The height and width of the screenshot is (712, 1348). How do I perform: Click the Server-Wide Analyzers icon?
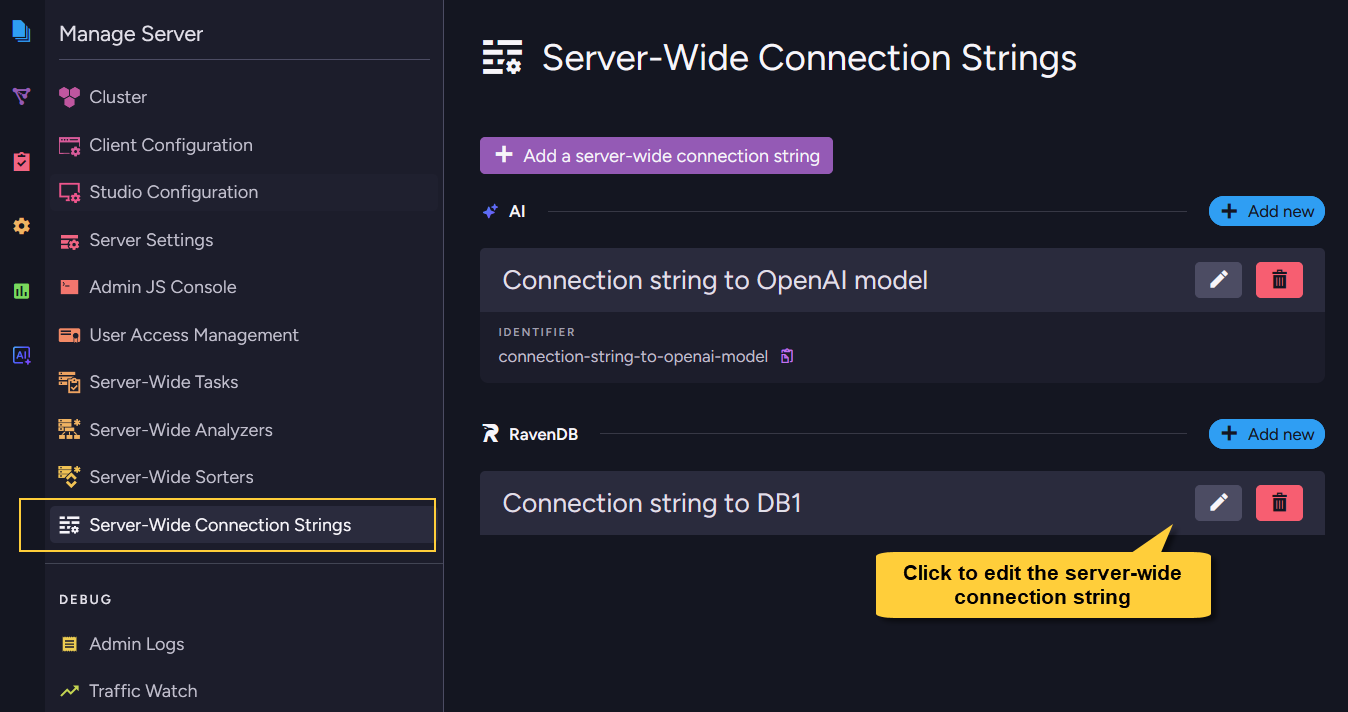69,430
